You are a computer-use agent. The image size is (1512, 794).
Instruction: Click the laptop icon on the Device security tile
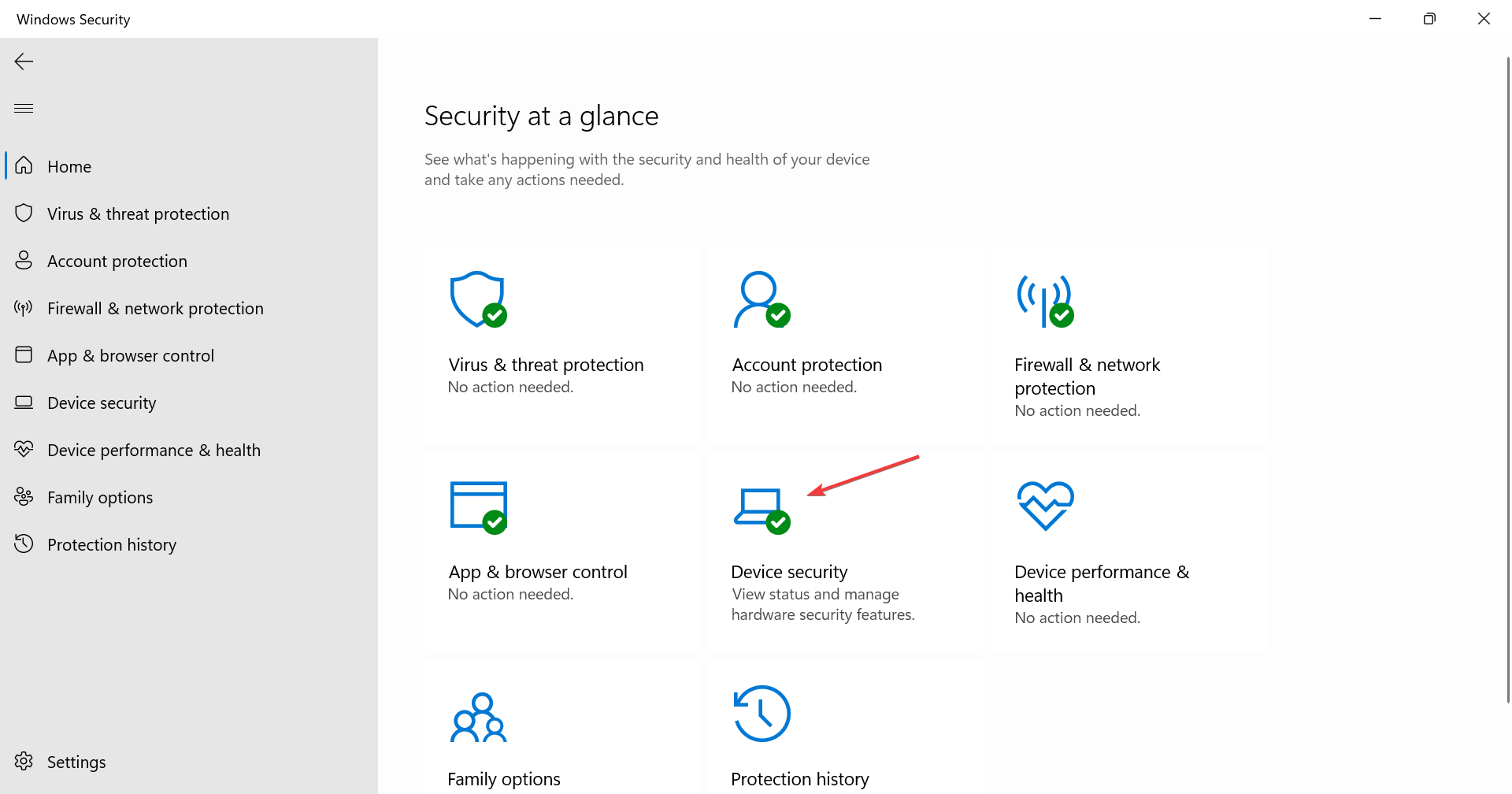pos(760,506)
